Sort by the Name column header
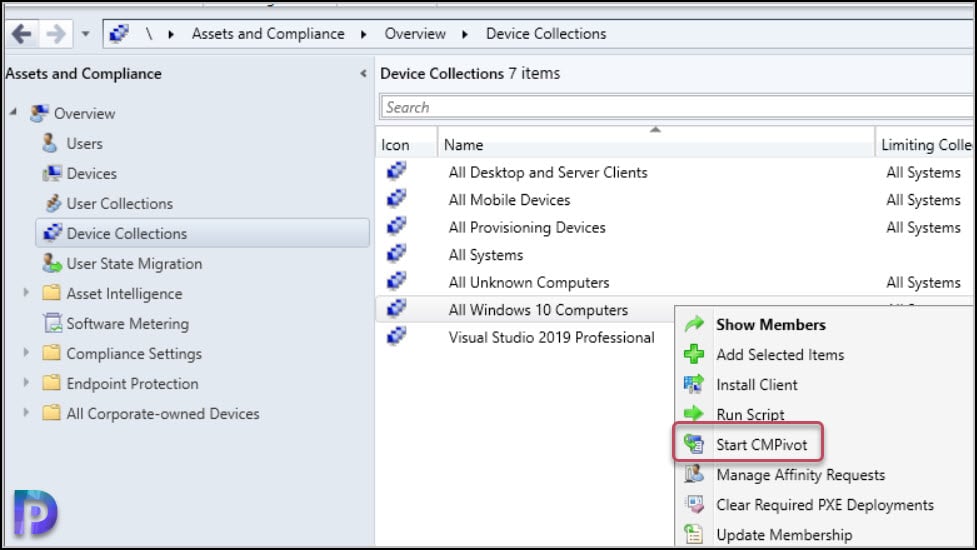Screen dimensions: 977x550 (x=656, y=145)
